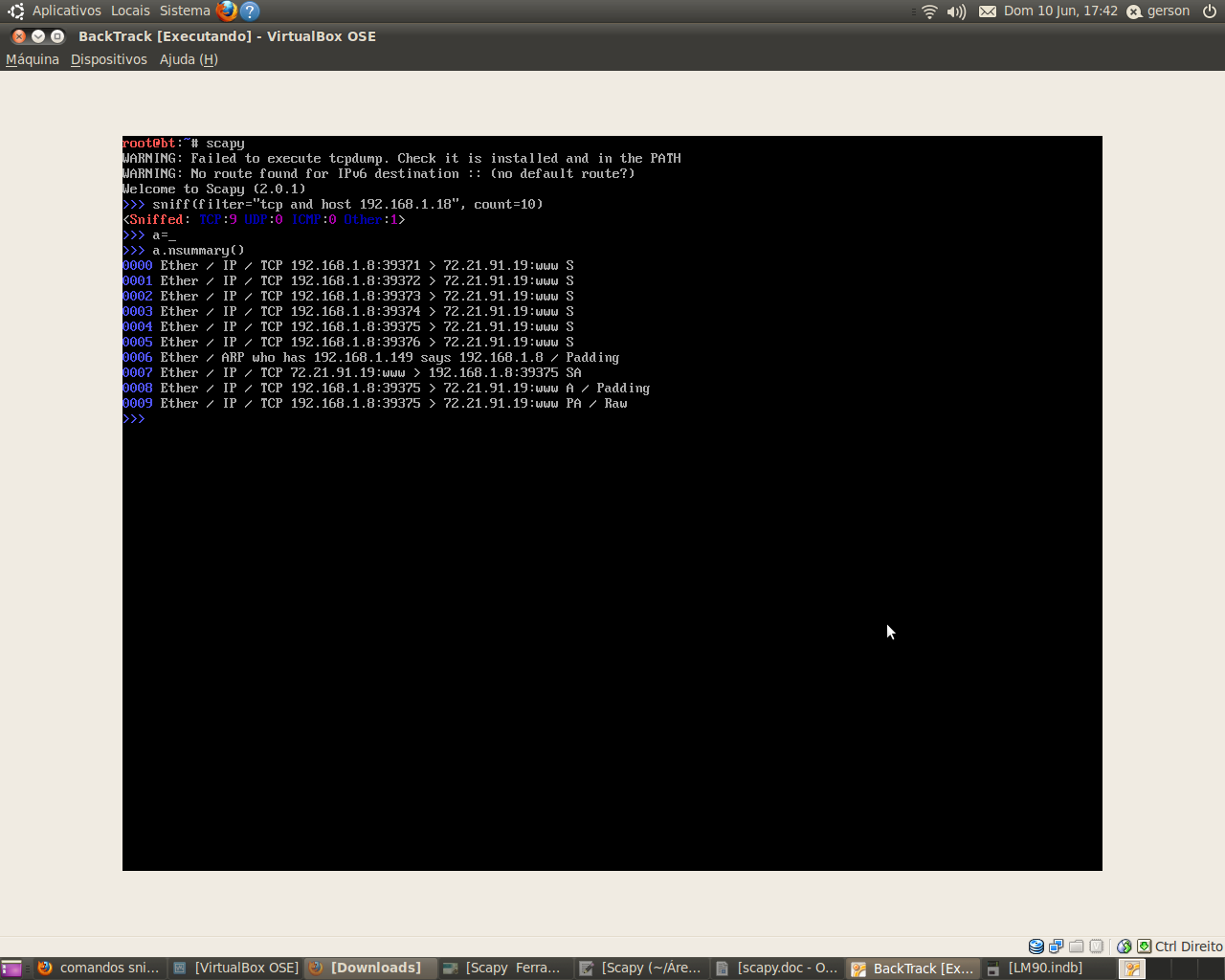This screenshot has width=1225, height=980.
Task: Click packet row 0009 ending 'PA / Raw'
Action: [x=375, y=404]
